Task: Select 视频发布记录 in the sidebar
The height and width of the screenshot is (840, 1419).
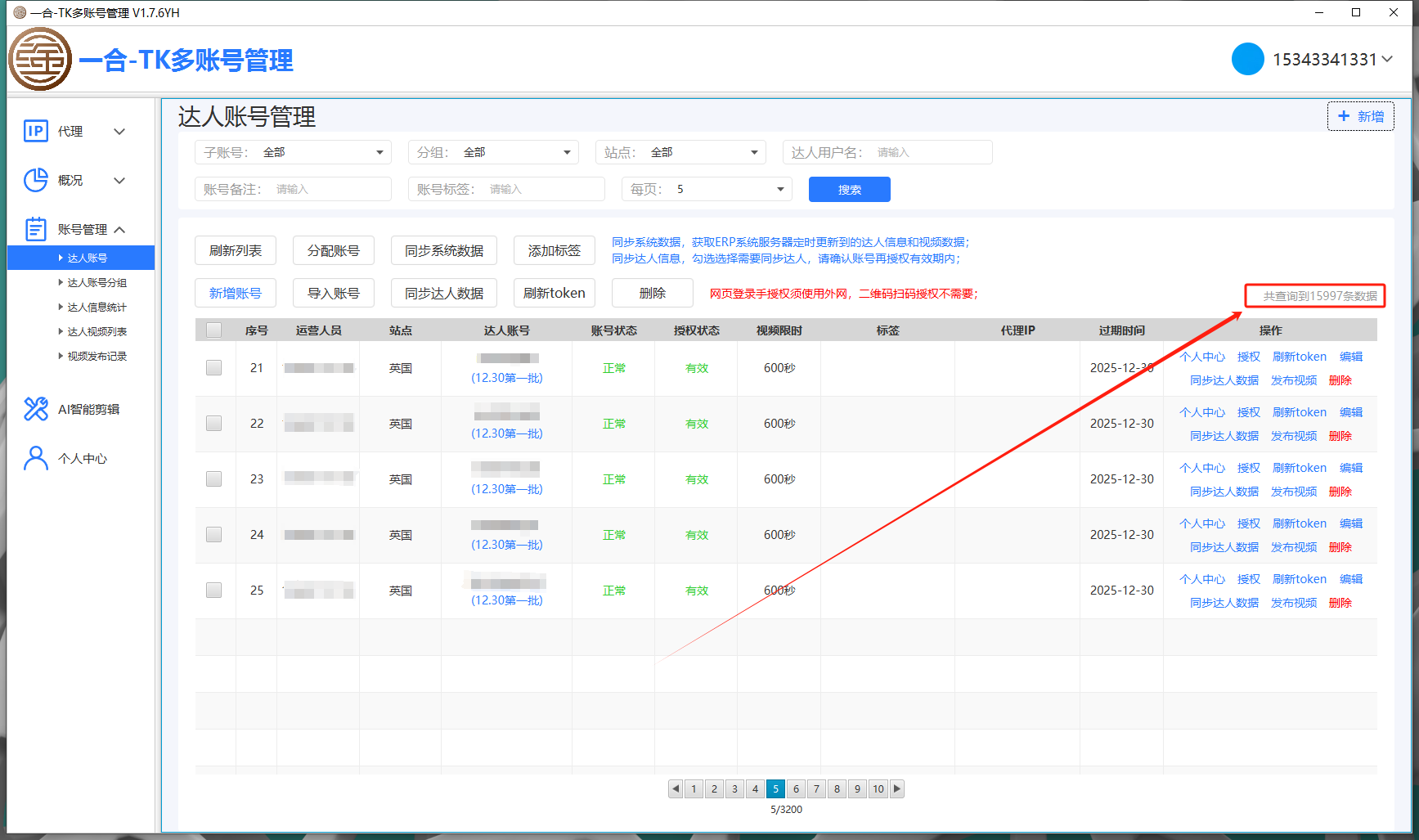Action: pos(97,356)
